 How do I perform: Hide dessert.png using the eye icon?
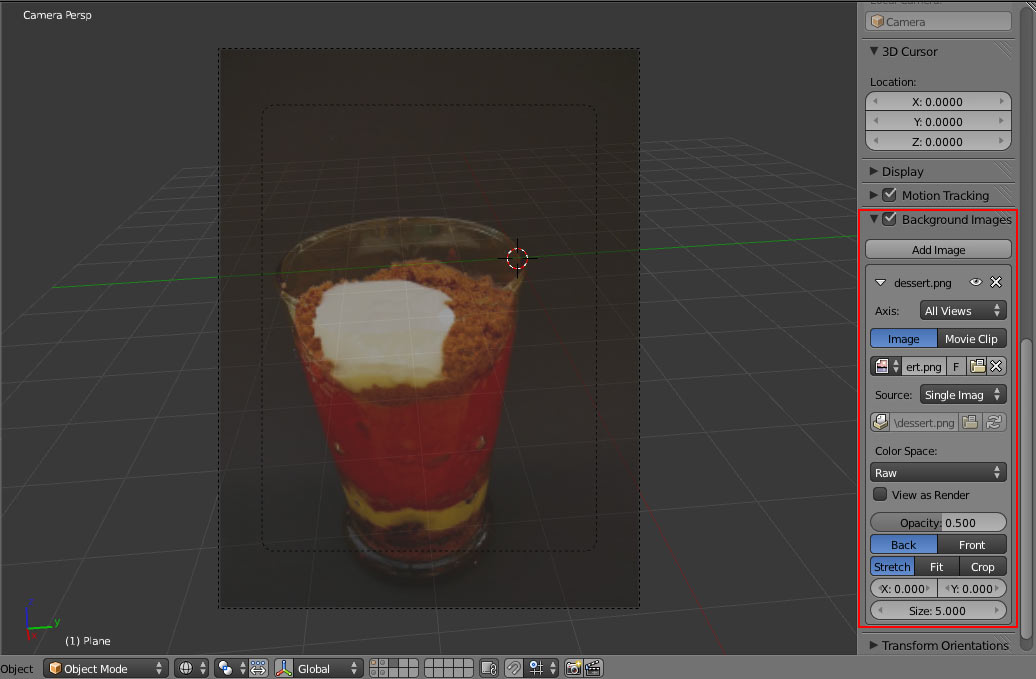pos(975,282)
